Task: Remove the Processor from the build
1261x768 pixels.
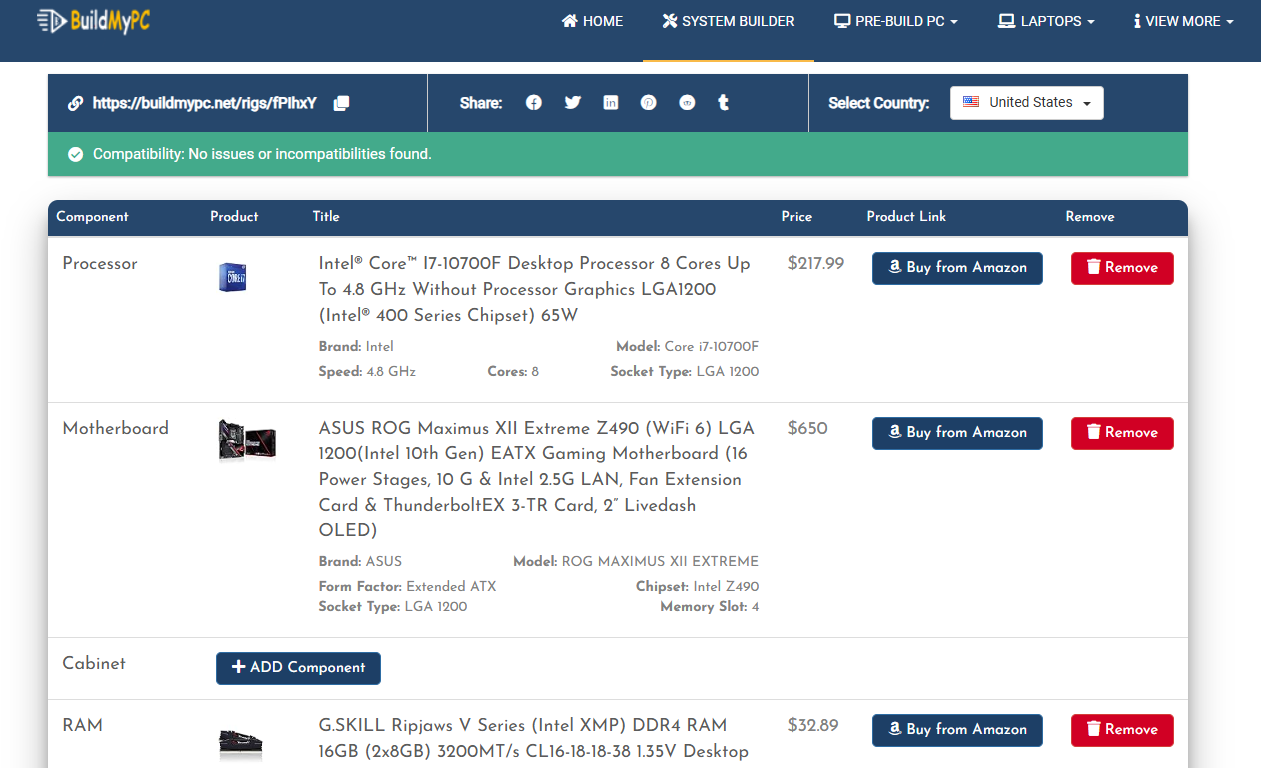Action: click(x=1122, y=268)
